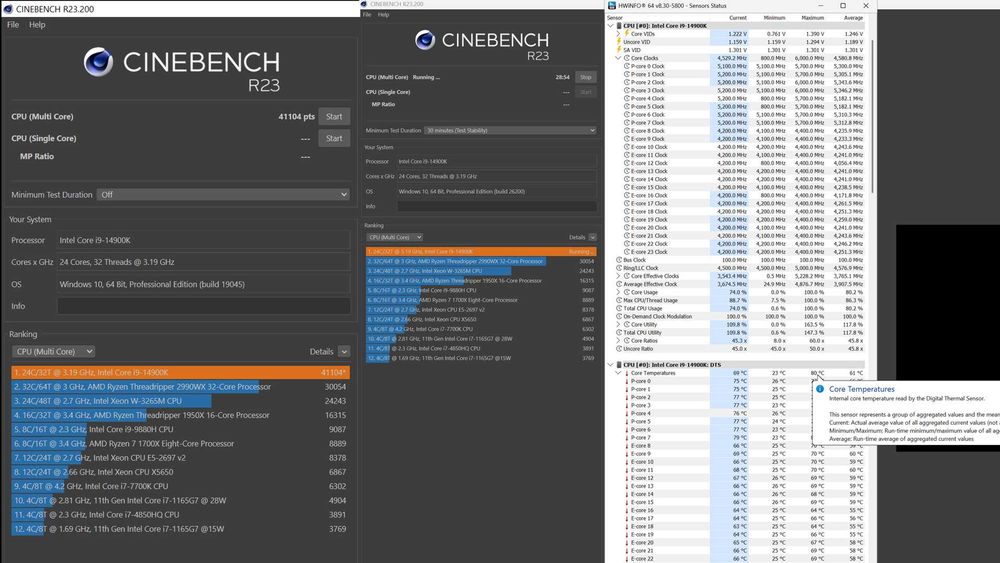Open the 30 minutes Test Stability duration dropdown
The width and height of the screenshot is (1000, 563).
510,130
